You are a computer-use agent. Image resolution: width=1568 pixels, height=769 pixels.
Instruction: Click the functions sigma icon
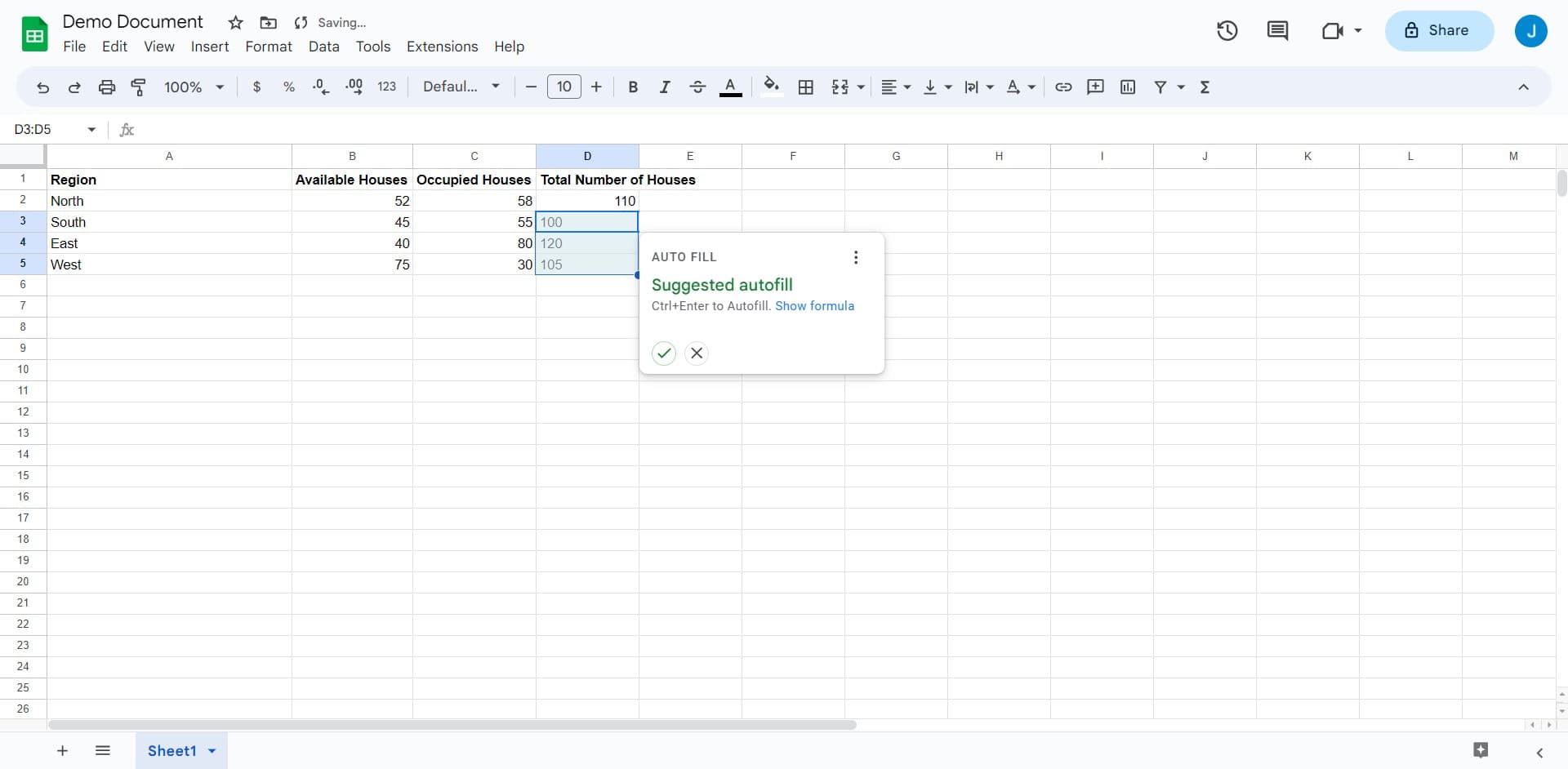coord(1205,87)
